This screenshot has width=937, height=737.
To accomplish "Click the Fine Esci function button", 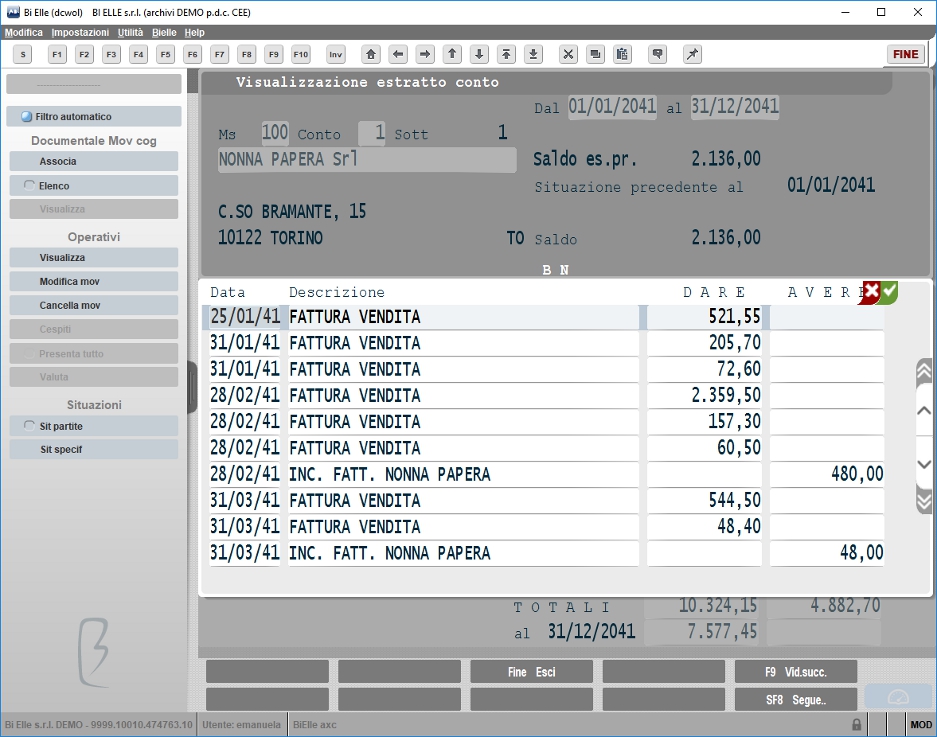I will [532, 672].
